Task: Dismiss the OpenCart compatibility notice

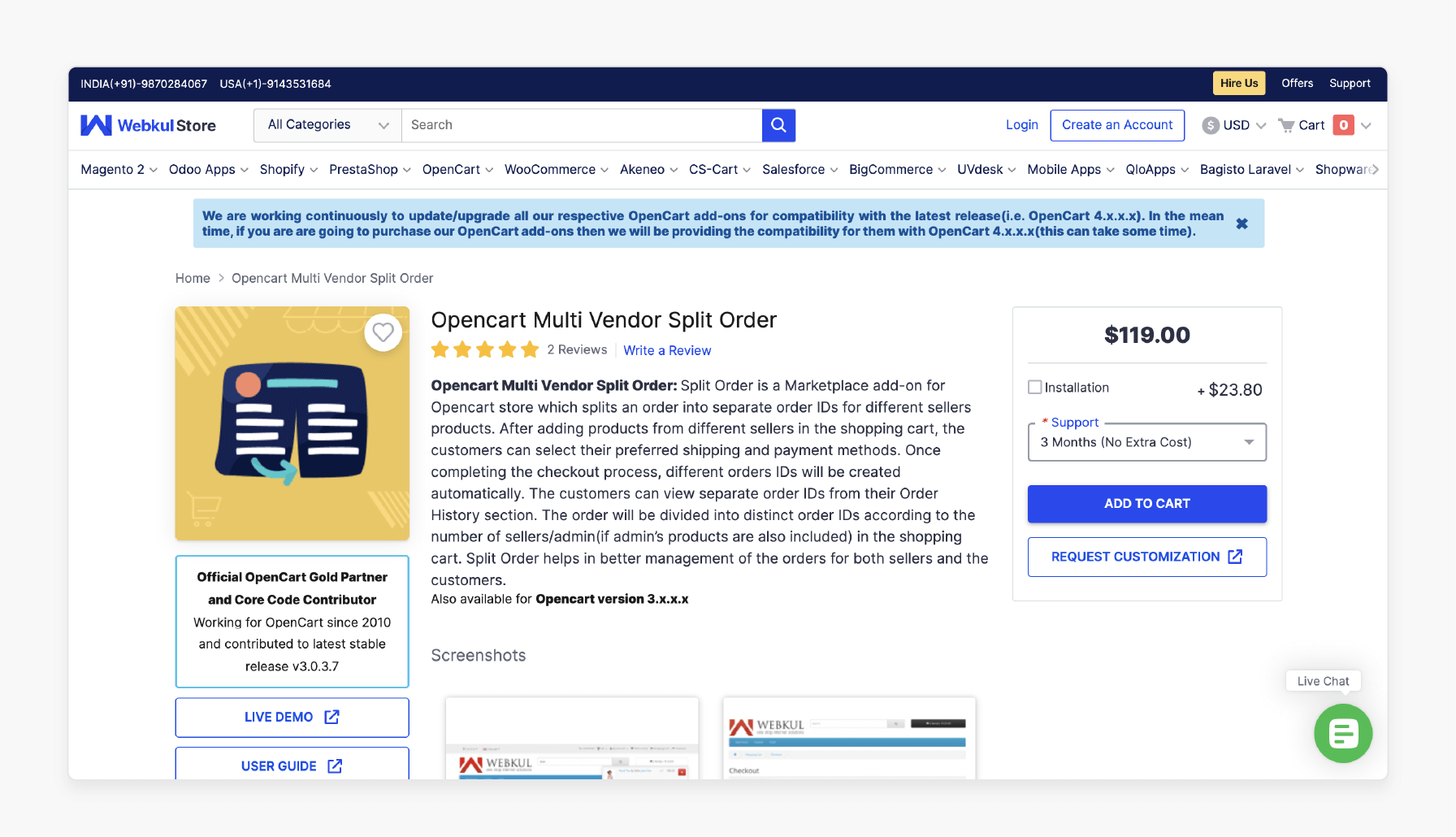Action: point(1241,223)
